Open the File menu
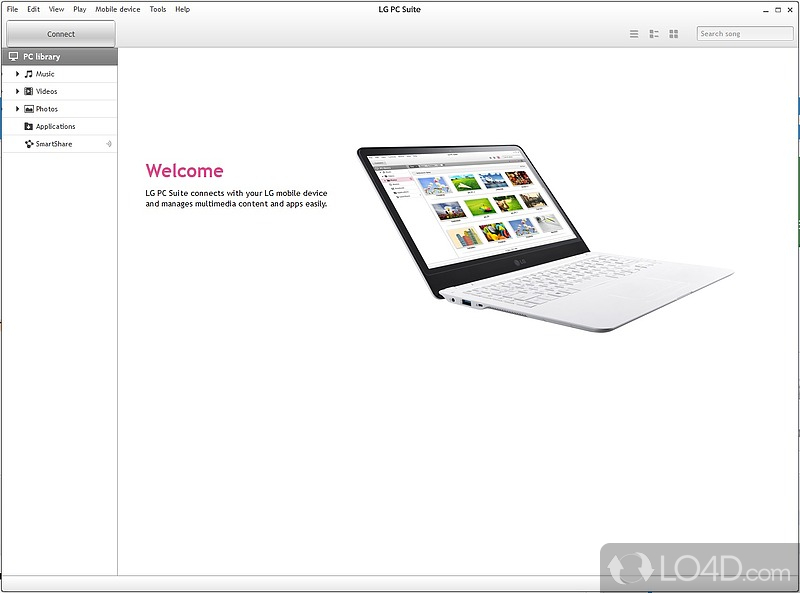Viewport: 800px width, 593px height. [12, 9]
